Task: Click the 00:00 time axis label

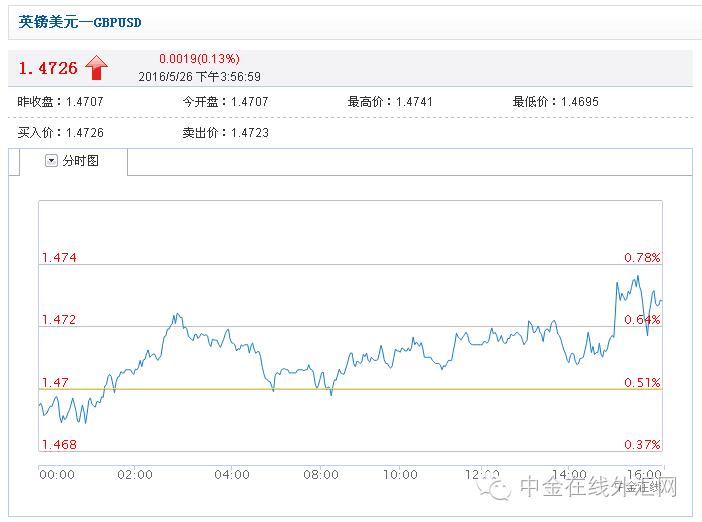Action: click(57, 475)
